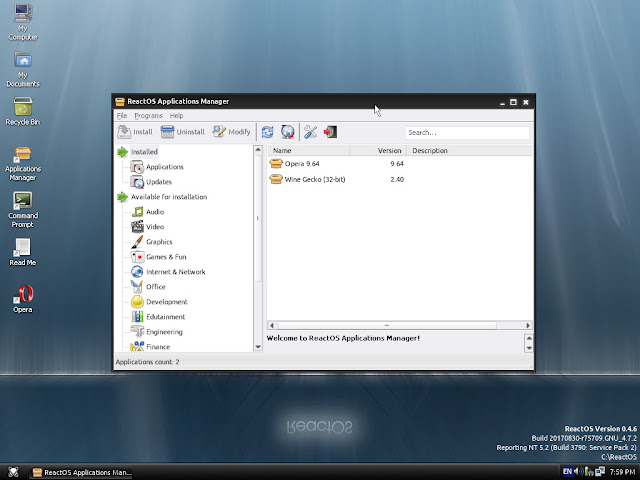The height and width of the screenshot is (480, 640).
Task: Sort by the Description column header
Action: click(469, 151)
